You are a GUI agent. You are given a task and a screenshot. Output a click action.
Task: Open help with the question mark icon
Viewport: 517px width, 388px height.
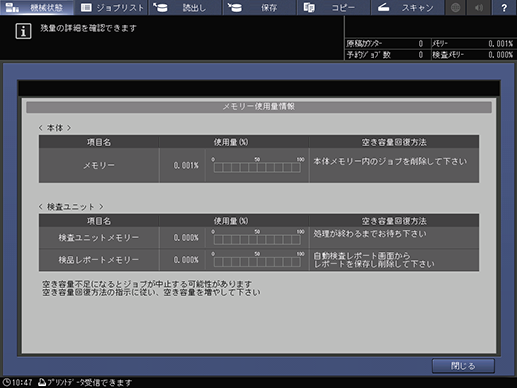coord(504,7)
